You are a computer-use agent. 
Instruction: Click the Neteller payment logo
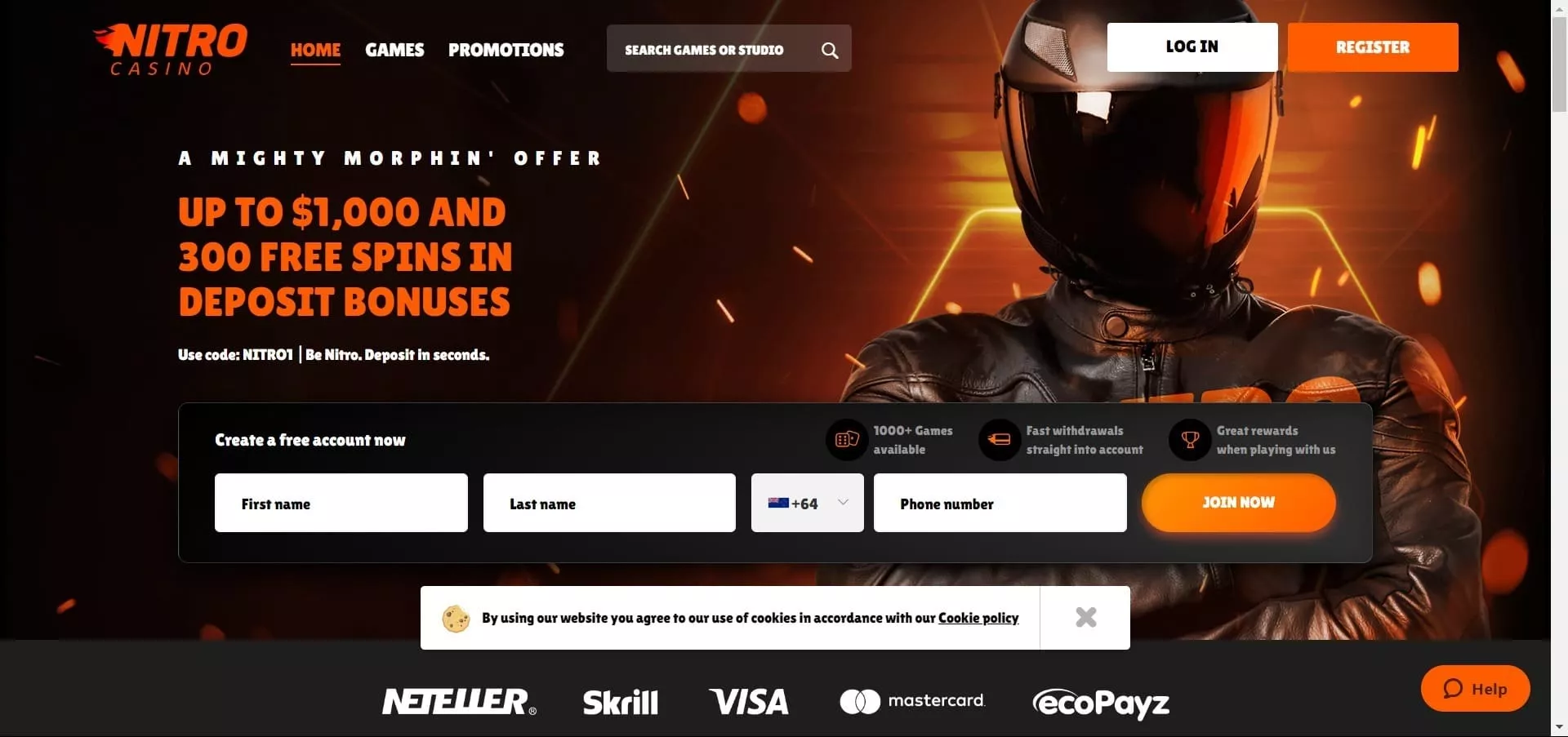(x=459, y=702)
